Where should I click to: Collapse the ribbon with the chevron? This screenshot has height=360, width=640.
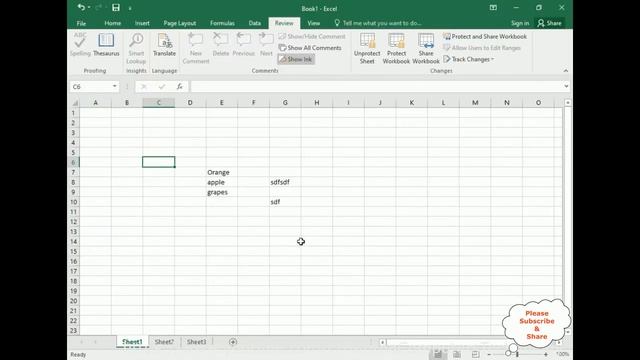[566, 71]
